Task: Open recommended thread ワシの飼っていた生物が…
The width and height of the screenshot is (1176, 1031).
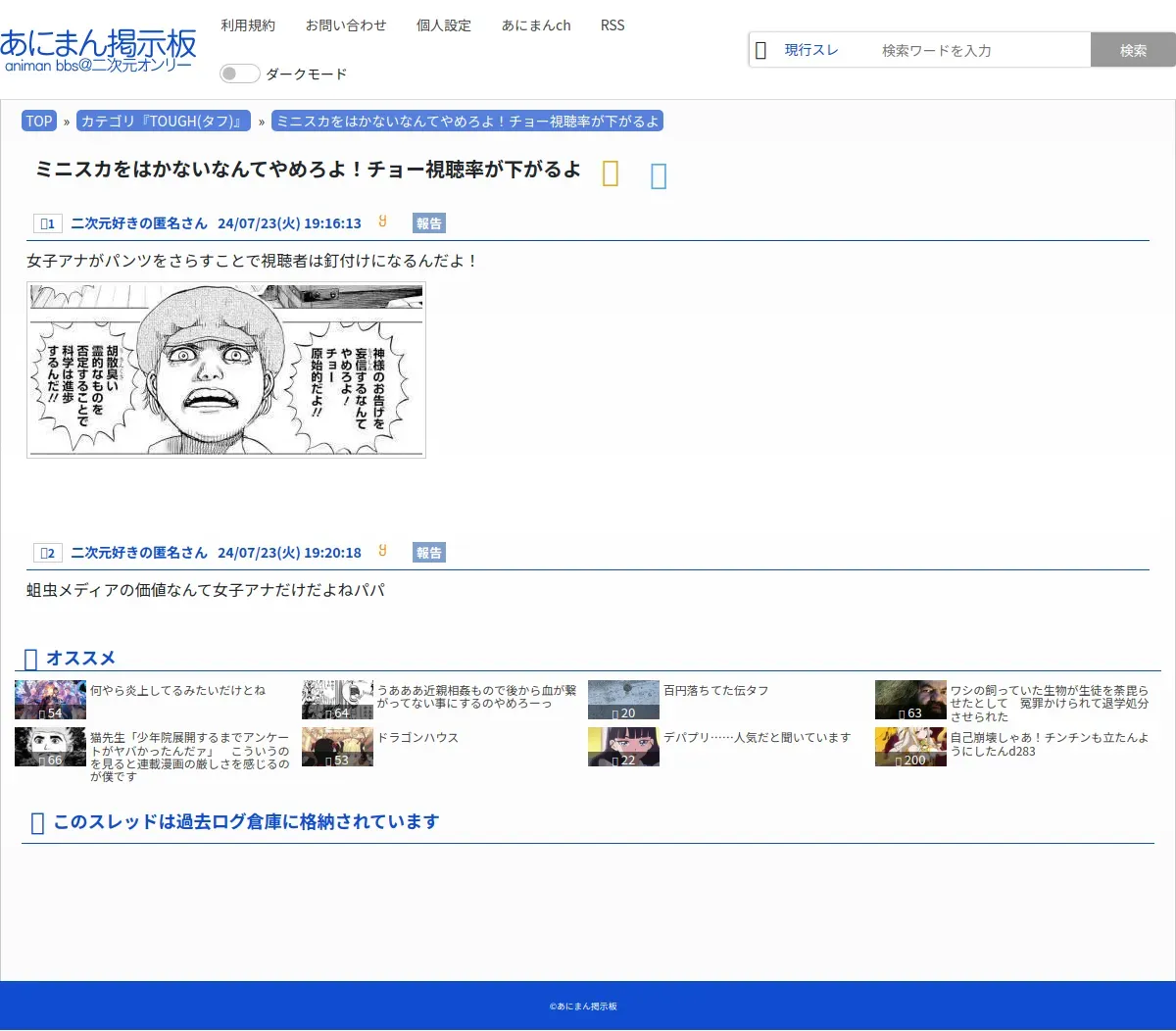Action: coord(1050,704)
